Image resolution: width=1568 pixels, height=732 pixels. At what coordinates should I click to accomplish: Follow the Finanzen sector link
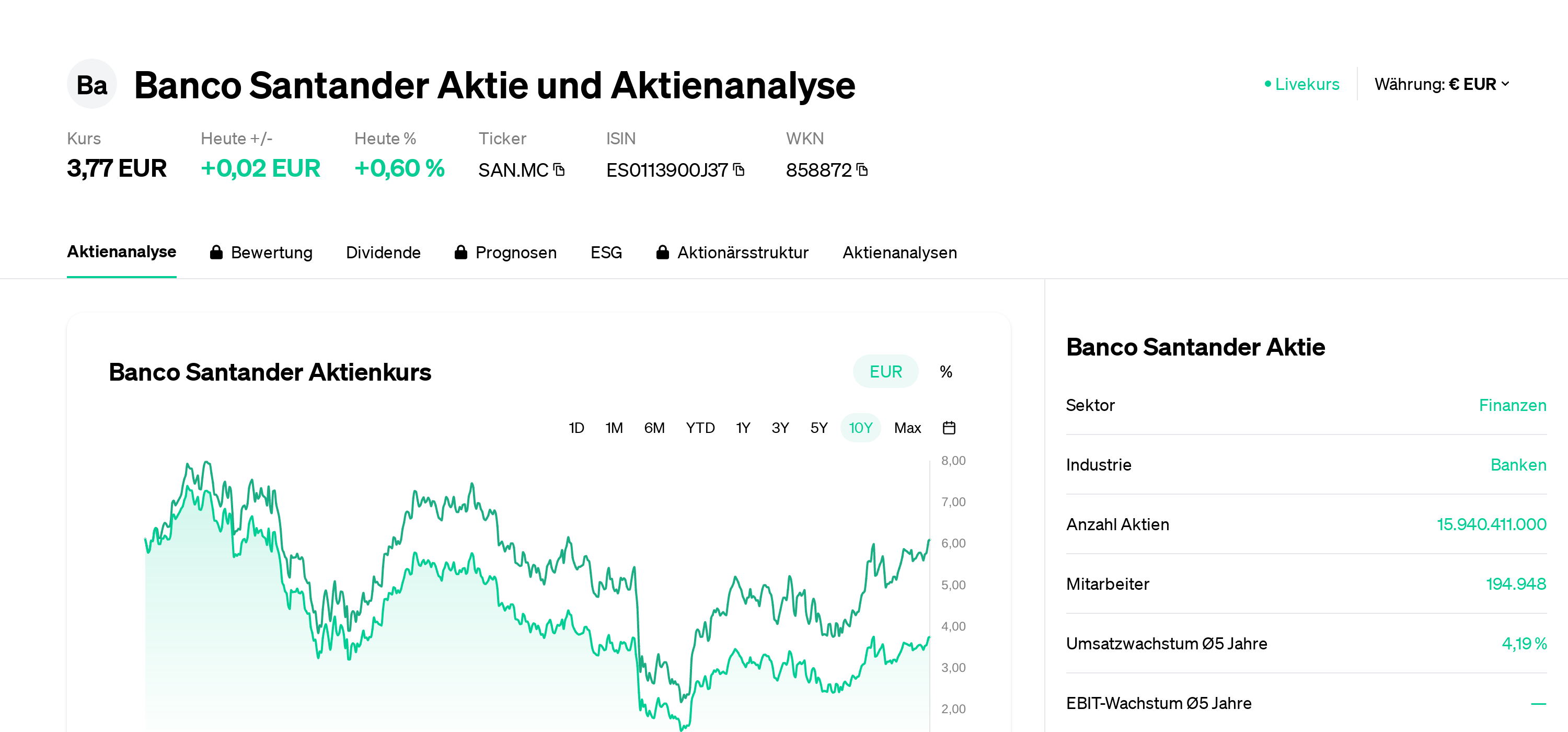[x=1512, y=406]
